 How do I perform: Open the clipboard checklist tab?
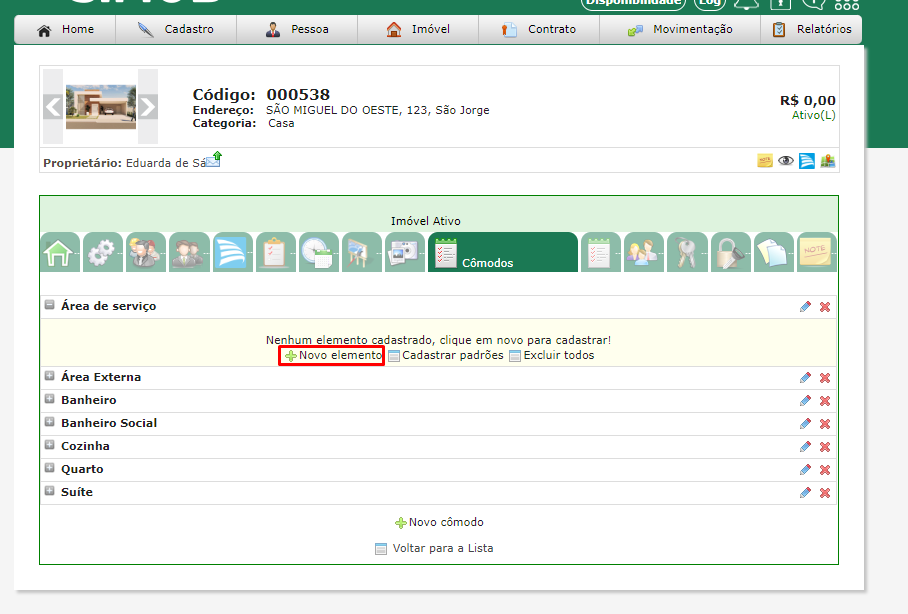point(276,252)
